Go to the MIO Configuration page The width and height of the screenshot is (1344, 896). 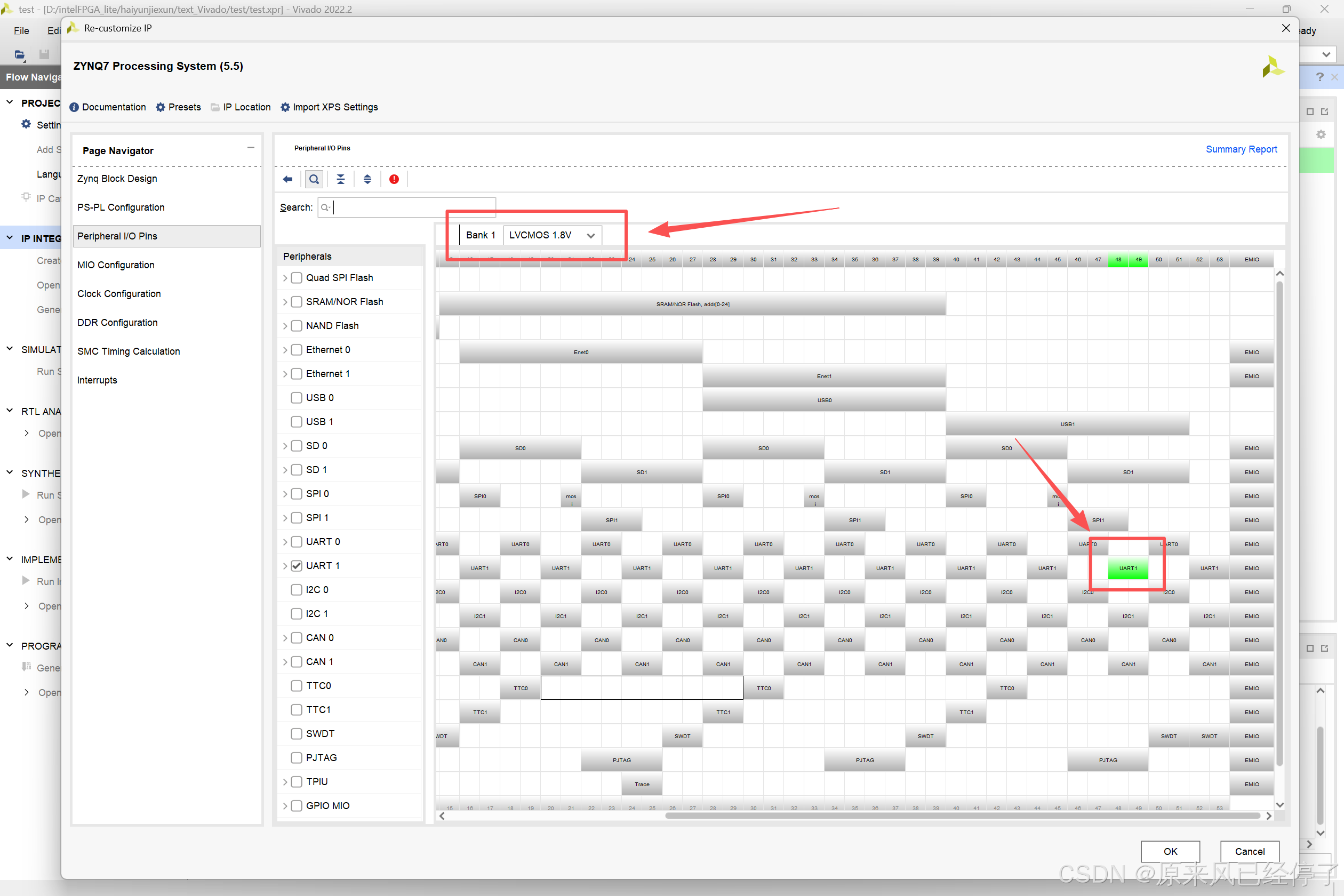coord(116,265)
